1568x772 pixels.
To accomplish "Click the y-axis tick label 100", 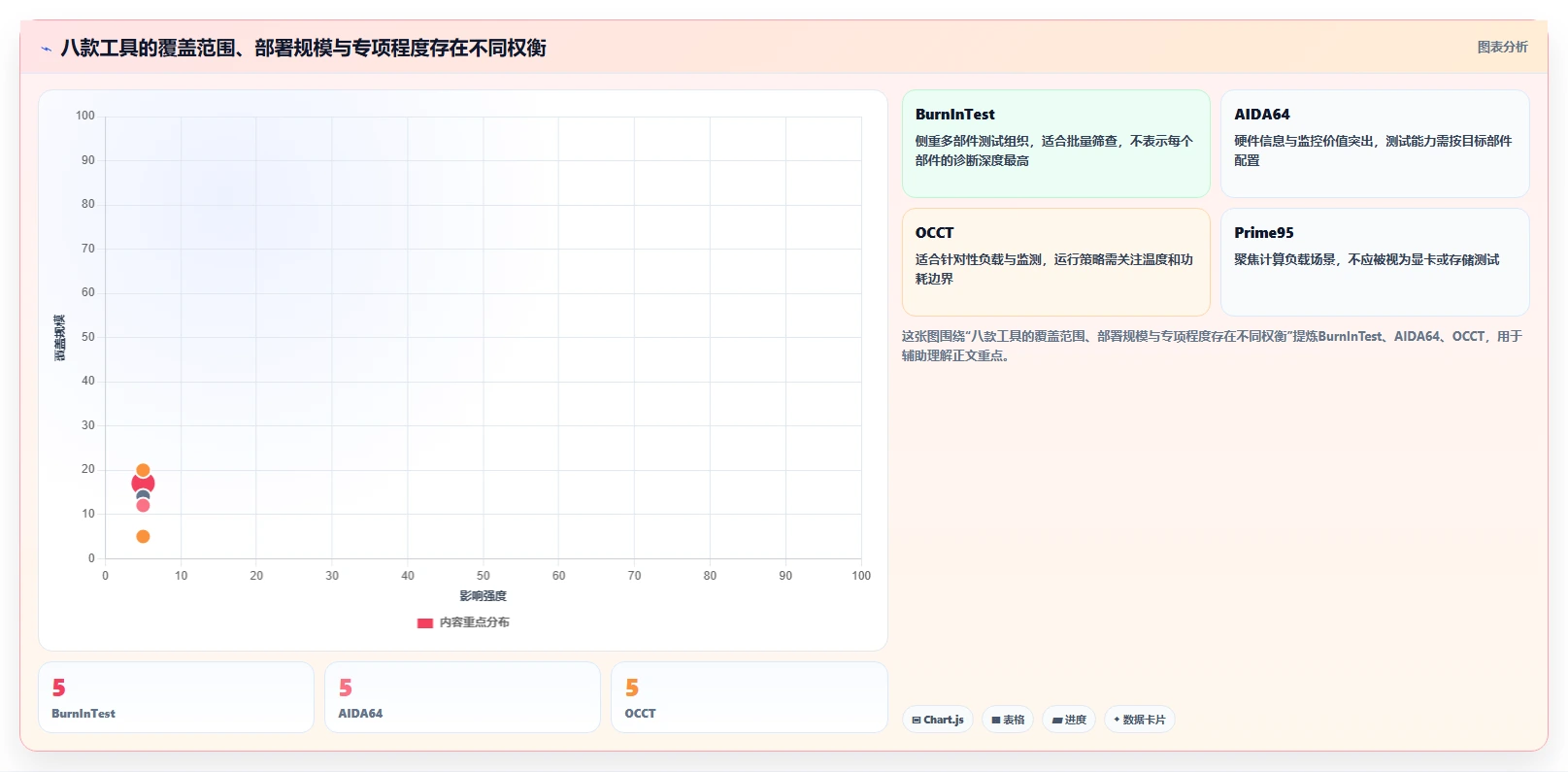I will (85, 116).
